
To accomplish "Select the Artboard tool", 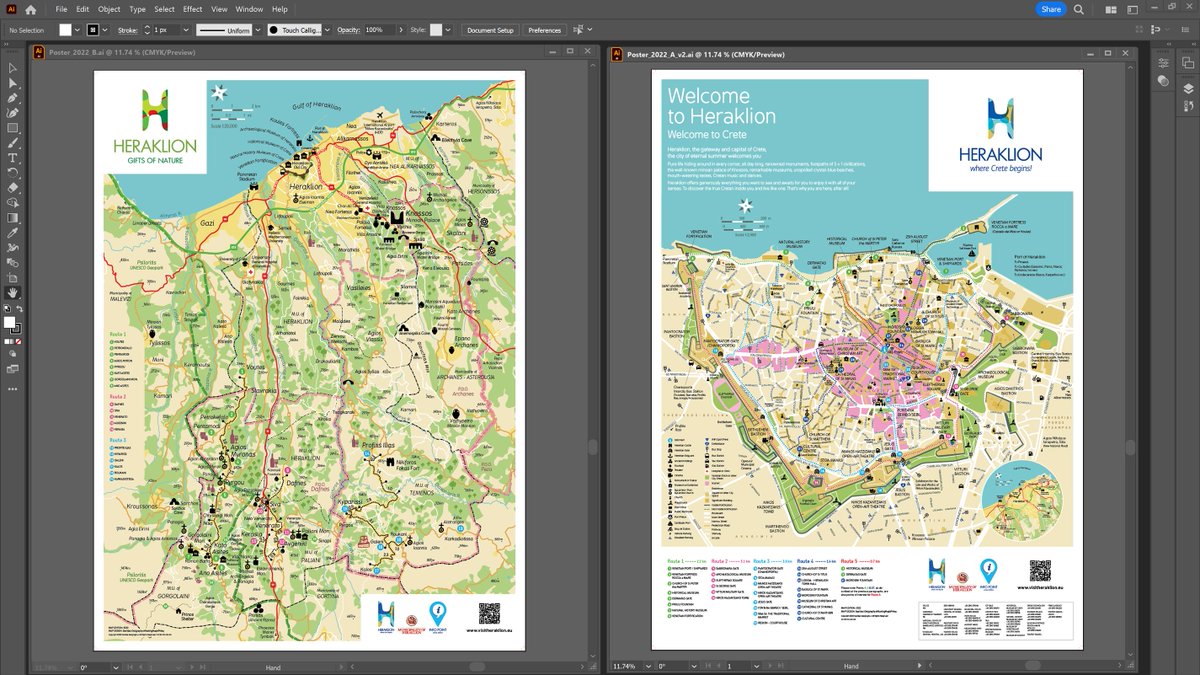I will (x=13, y=278).
